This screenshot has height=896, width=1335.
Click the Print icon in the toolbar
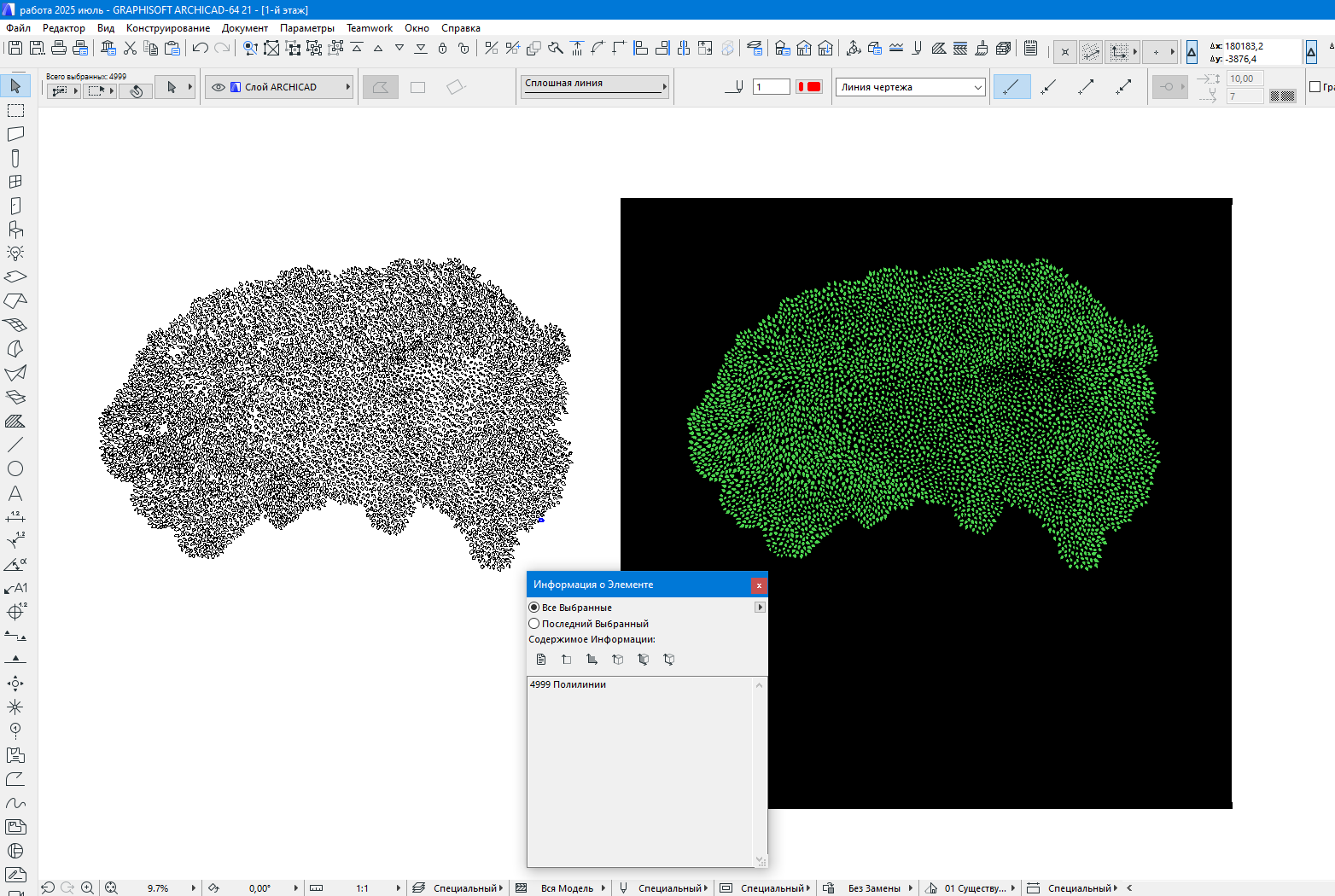pos(59,49)
